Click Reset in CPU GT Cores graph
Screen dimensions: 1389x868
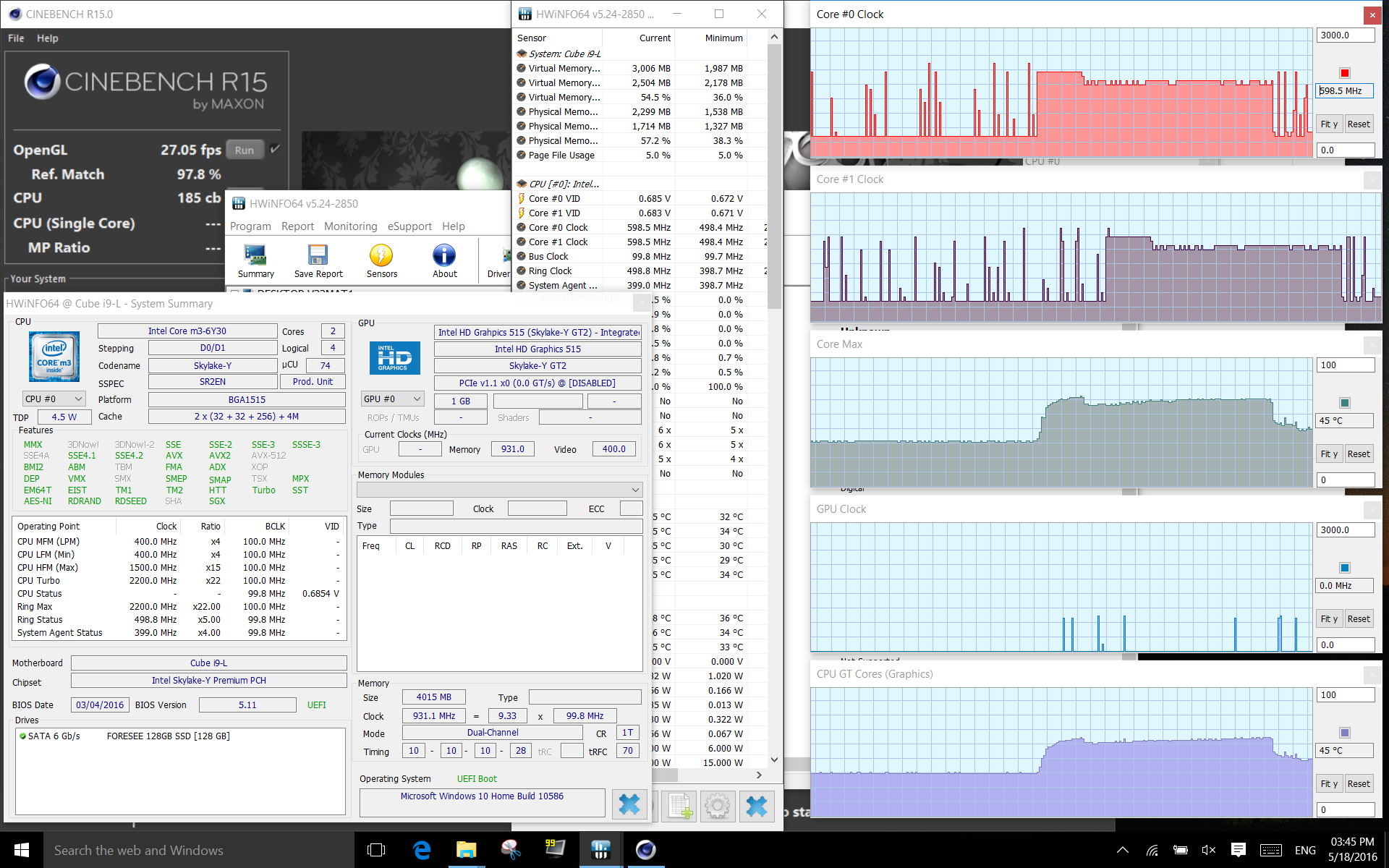point(1359,784)
